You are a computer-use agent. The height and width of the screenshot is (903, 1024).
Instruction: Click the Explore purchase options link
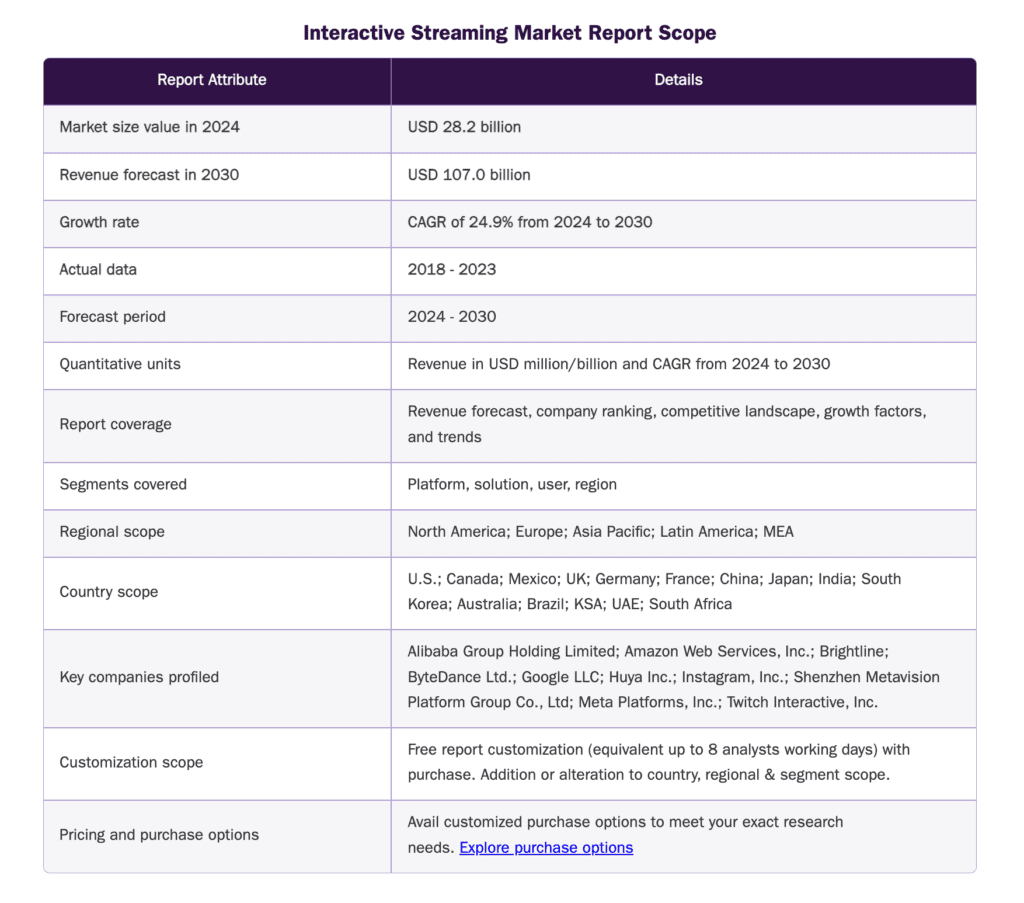(546, 847)
